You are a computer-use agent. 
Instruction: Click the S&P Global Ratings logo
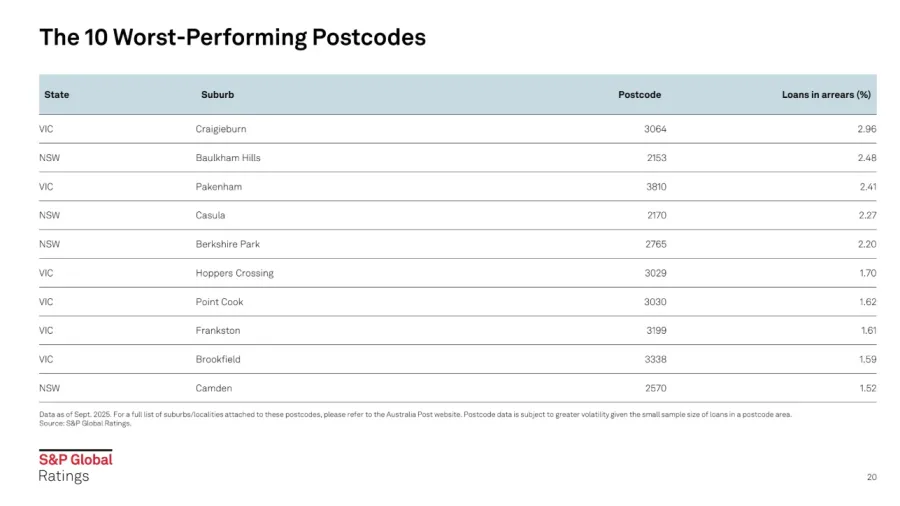point(75,467)
